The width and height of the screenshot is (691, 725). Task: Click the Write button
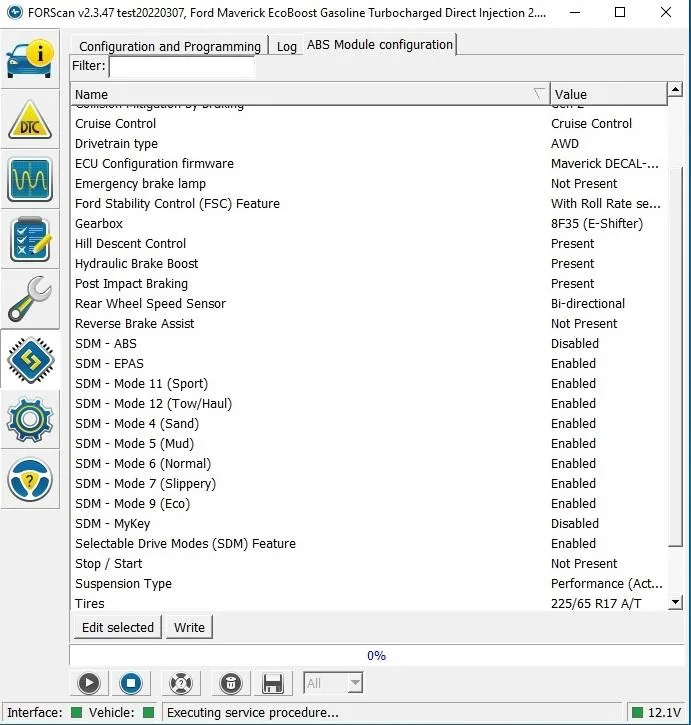coord(189,627)
